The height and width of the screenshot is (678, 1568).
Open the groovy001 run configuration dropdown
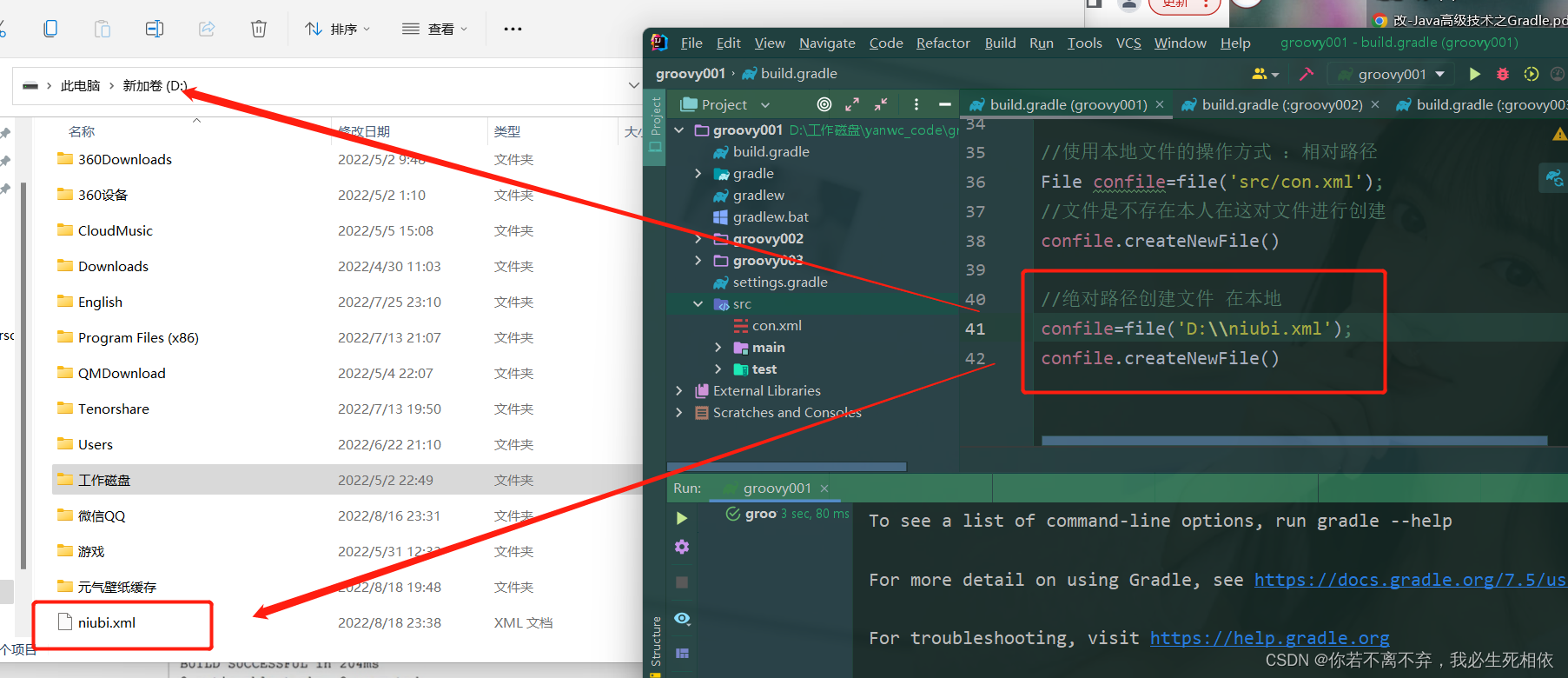coord(1391,74)
